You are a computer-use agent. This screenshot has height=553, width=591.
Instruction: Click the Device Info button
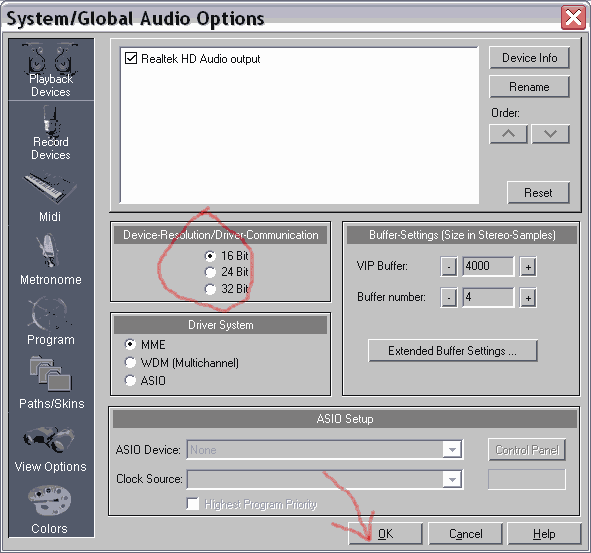[529, 58]
